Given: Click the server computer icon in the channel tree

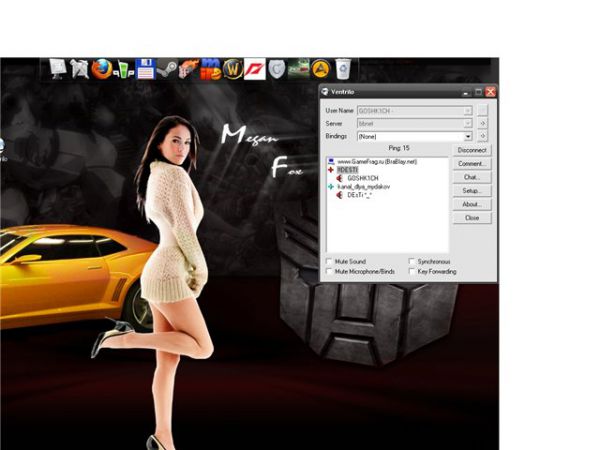Looking at the screenshot, I should (x=331, y=161).
